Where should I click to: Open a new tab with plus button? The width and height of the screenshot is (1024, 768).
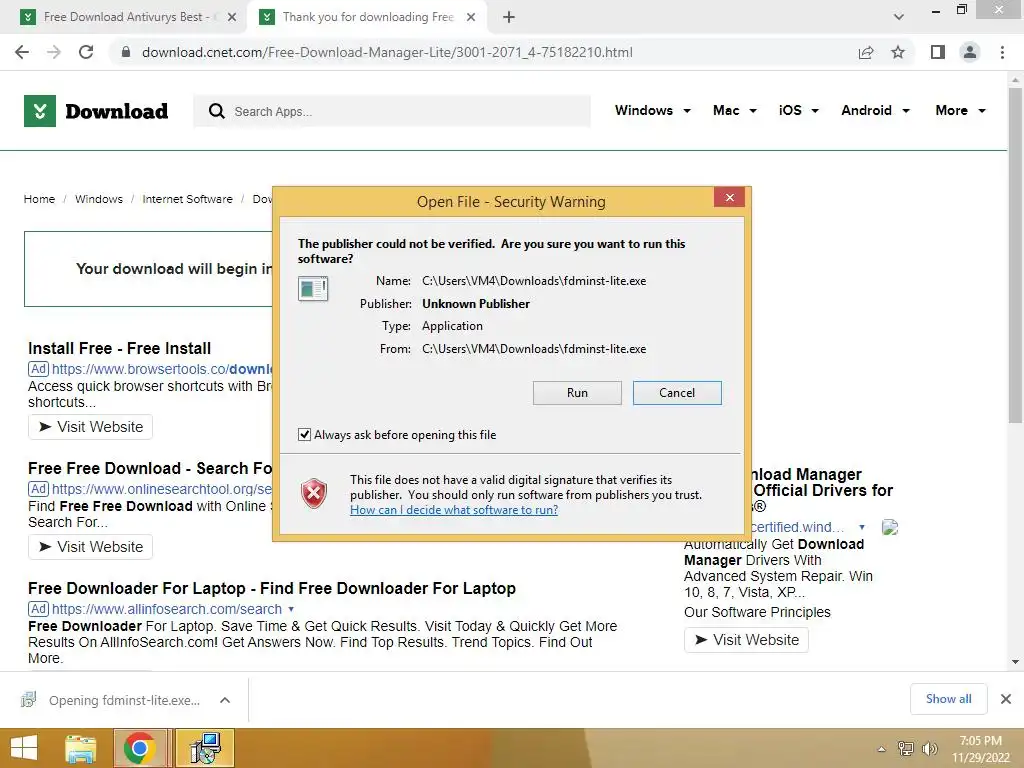tap(509, 17)
